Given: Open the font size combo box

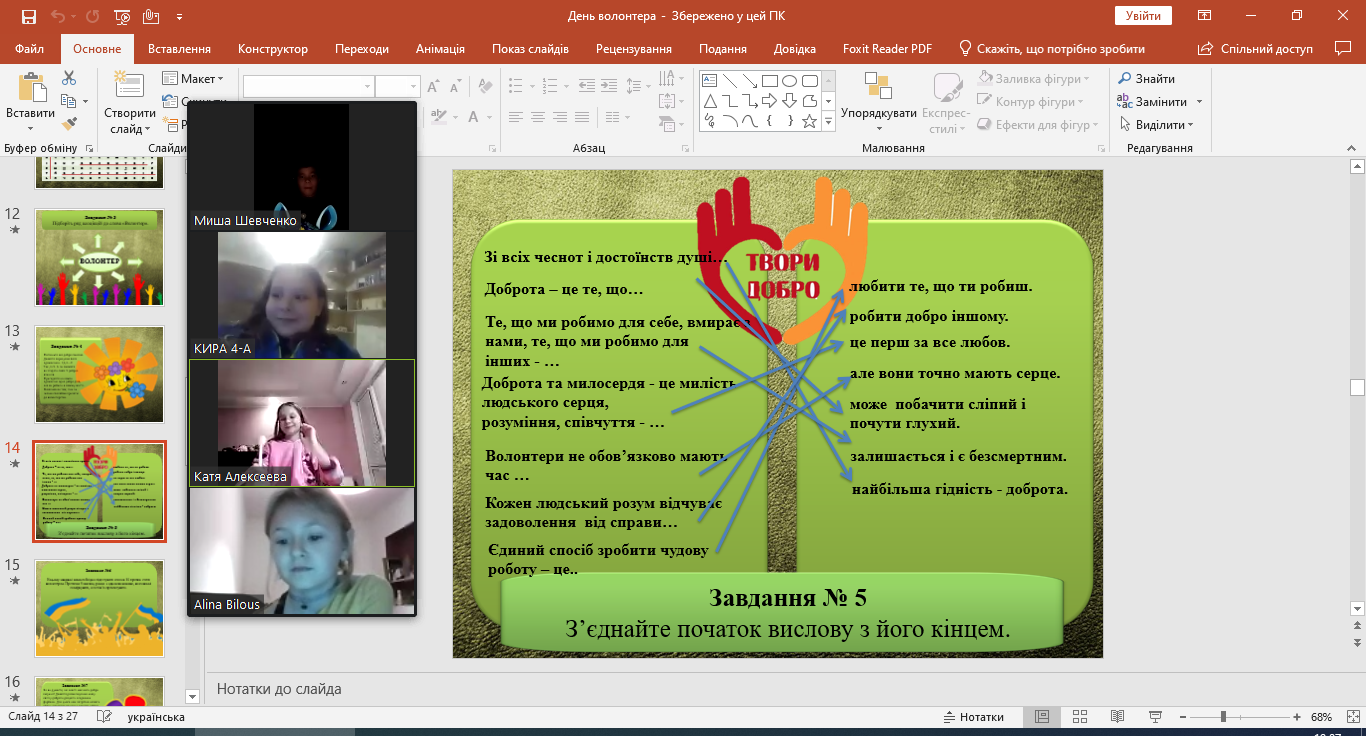Looking at the screenshot, I should tap(398, 87).
